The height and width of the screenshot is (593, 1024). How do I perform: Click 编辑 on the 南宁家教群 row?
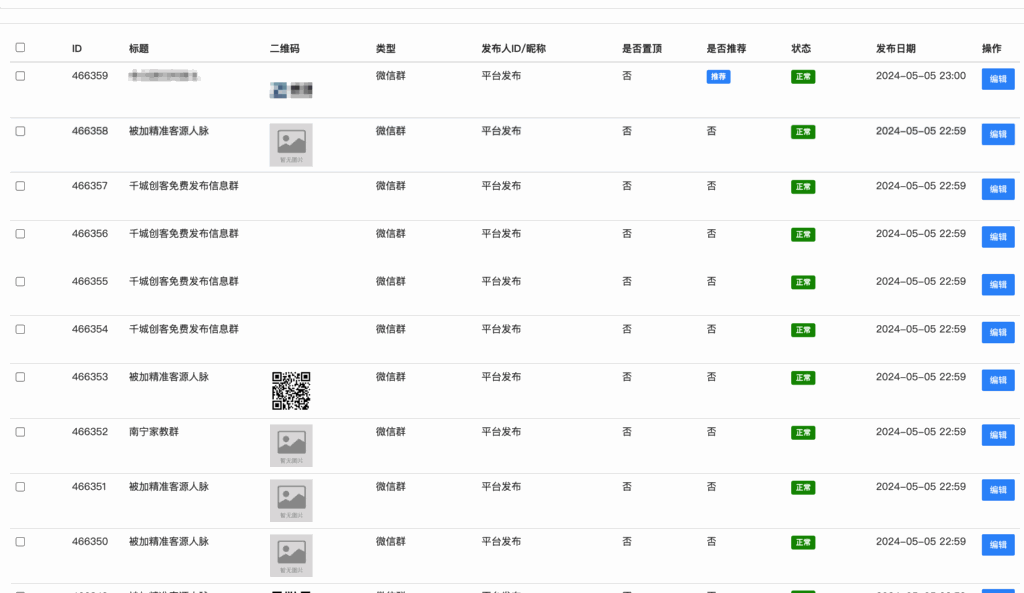coord(997,435)
